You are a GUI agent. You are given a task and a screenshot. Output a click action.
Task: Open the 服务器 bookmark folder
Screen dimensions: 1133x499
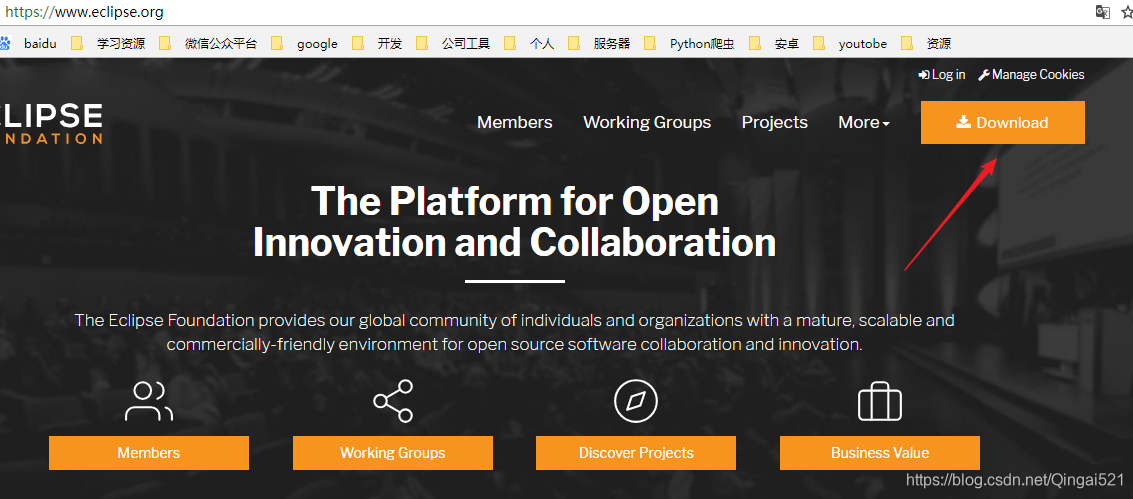point(599,43)
